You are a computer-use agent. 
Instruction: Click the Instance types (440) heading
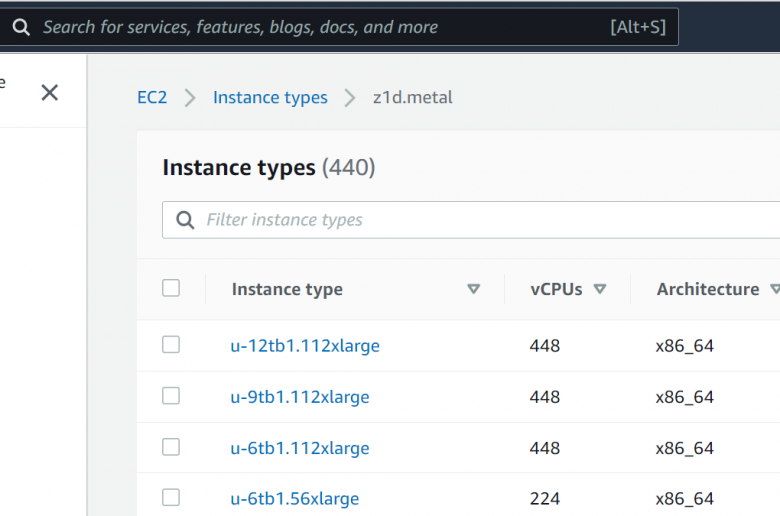point(269,168)
